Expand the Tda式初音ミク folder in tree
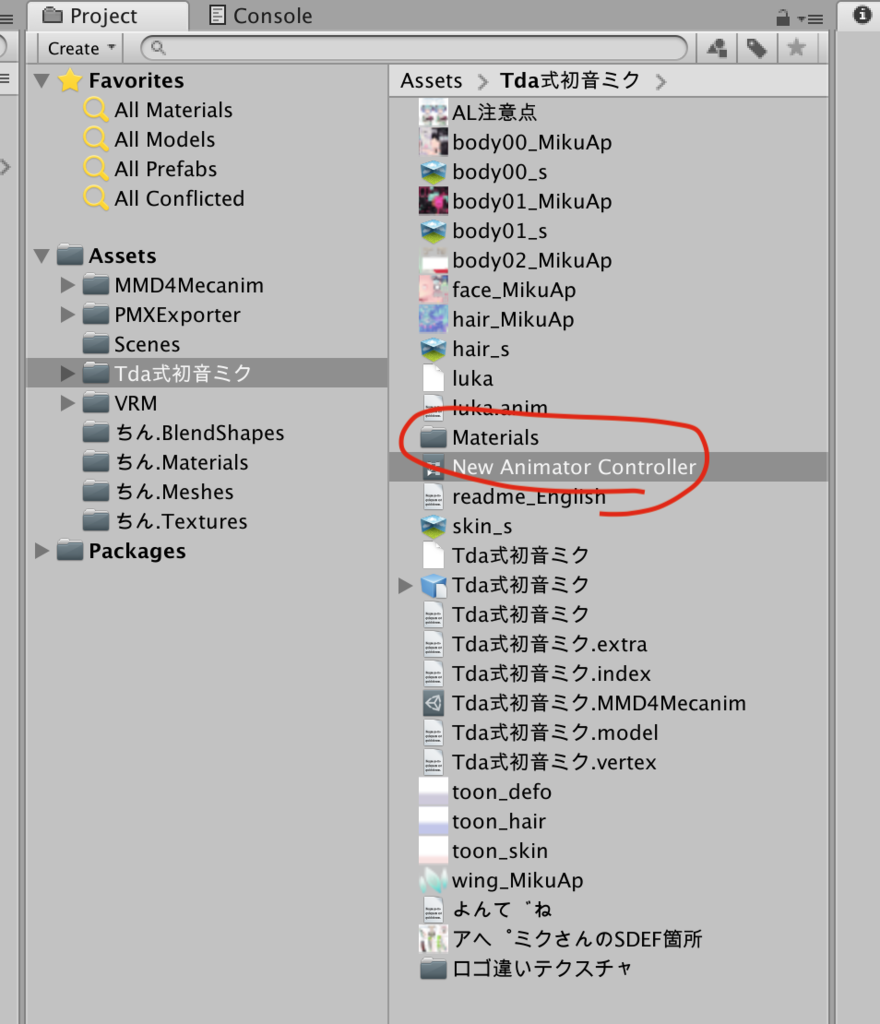The height and width of the screenshot is (1024, 880). point(67,374)
